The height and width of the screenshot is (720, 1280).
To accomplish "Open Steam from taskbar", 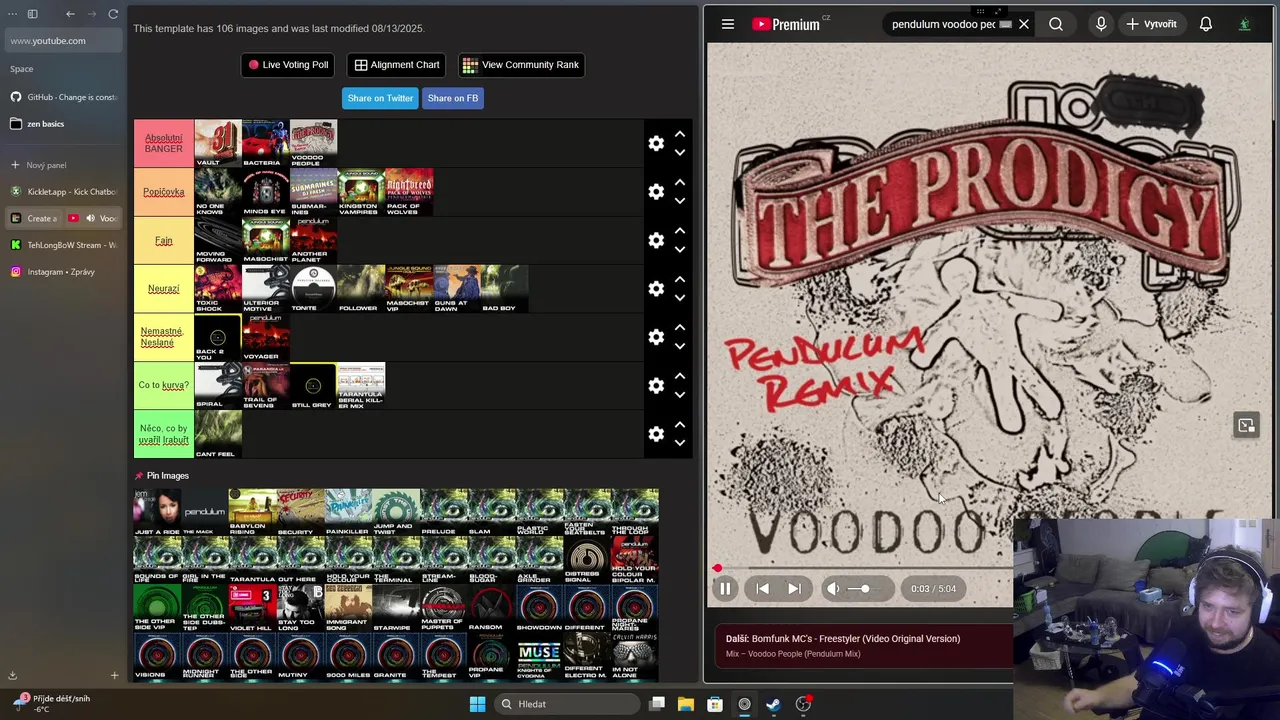I will point(773,704).
